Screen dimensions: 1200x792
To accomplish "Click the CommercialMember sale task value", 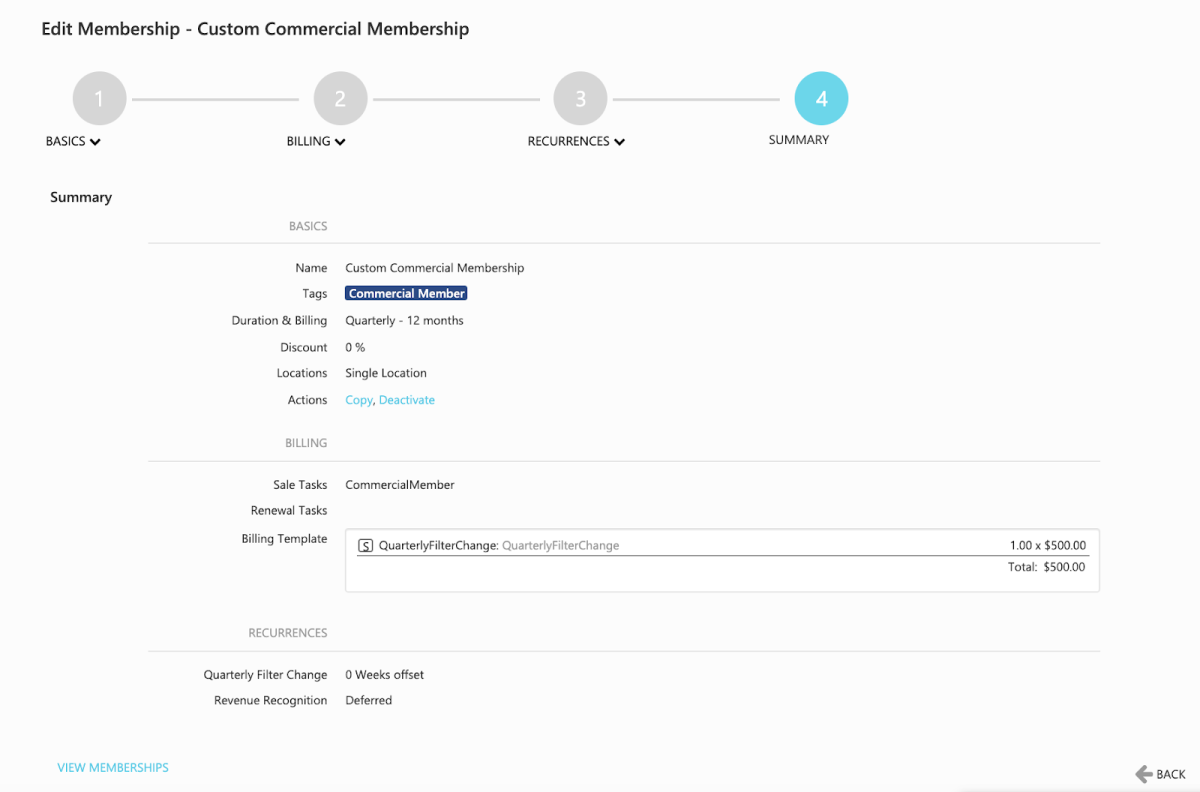I will pos(400,485).
